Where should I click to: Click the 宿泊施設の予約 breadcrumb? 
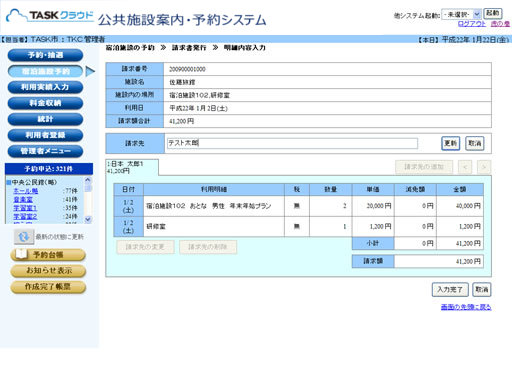(130, 48)
